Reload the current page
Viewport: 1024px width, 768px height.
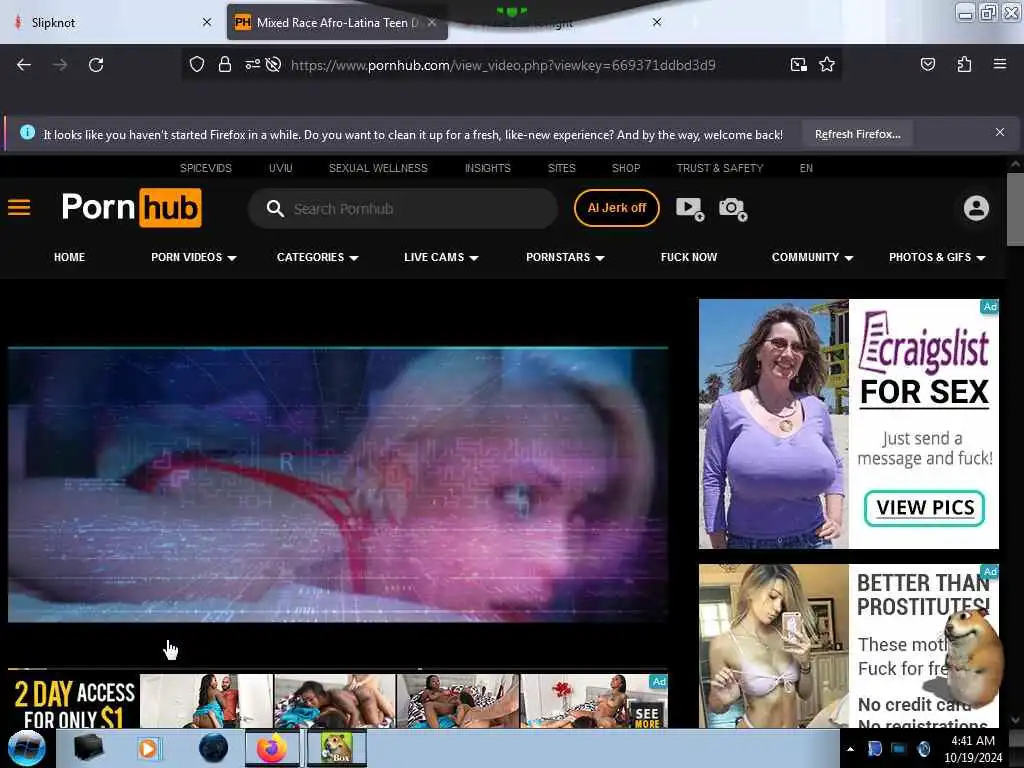96,65
